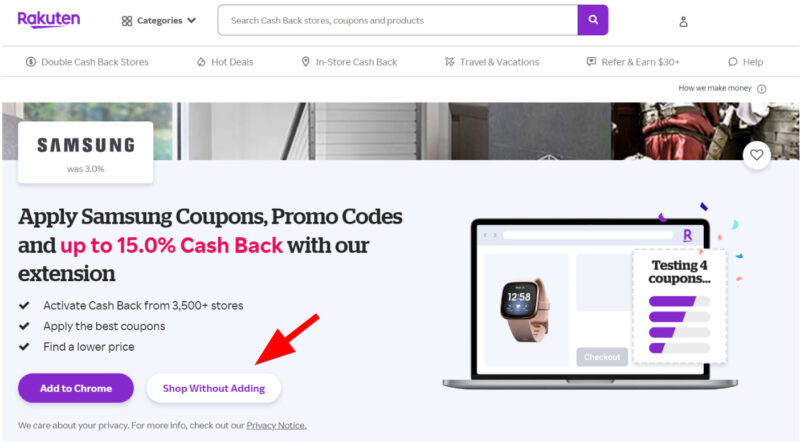This screenshot has width=800, height=442.
Task: Click the dollar icon for Double Cash Back Stores
Action: tap(31, 62)
